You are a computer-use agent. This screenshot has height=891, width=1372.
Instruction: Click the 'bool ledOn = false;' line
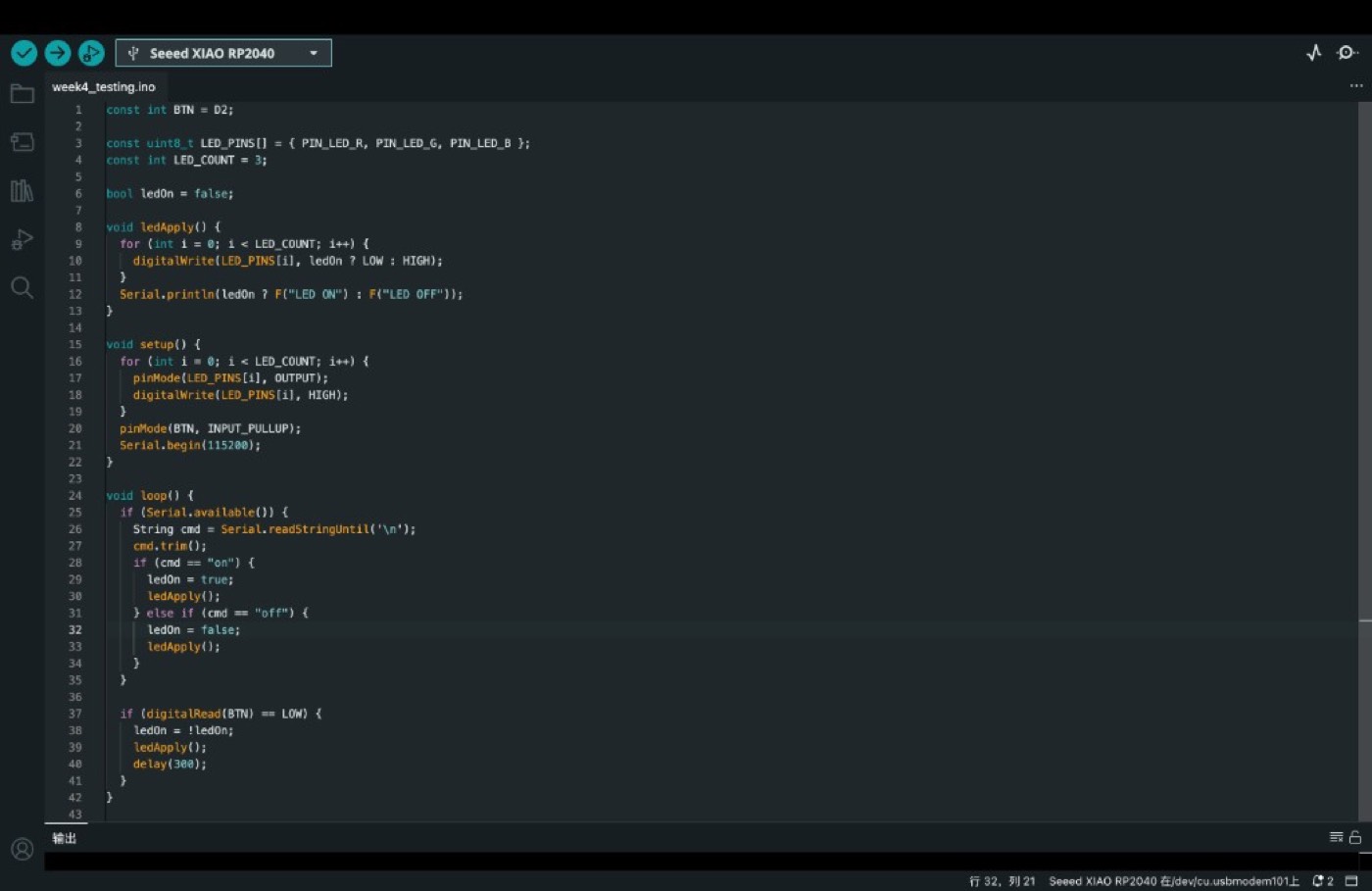coord(170,194)
